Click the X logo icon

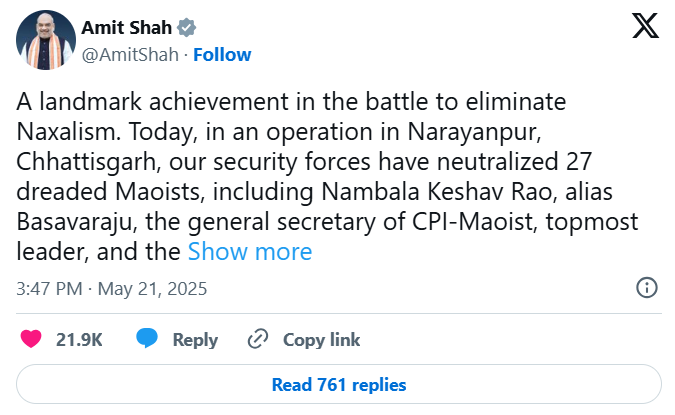click(645, 27)
